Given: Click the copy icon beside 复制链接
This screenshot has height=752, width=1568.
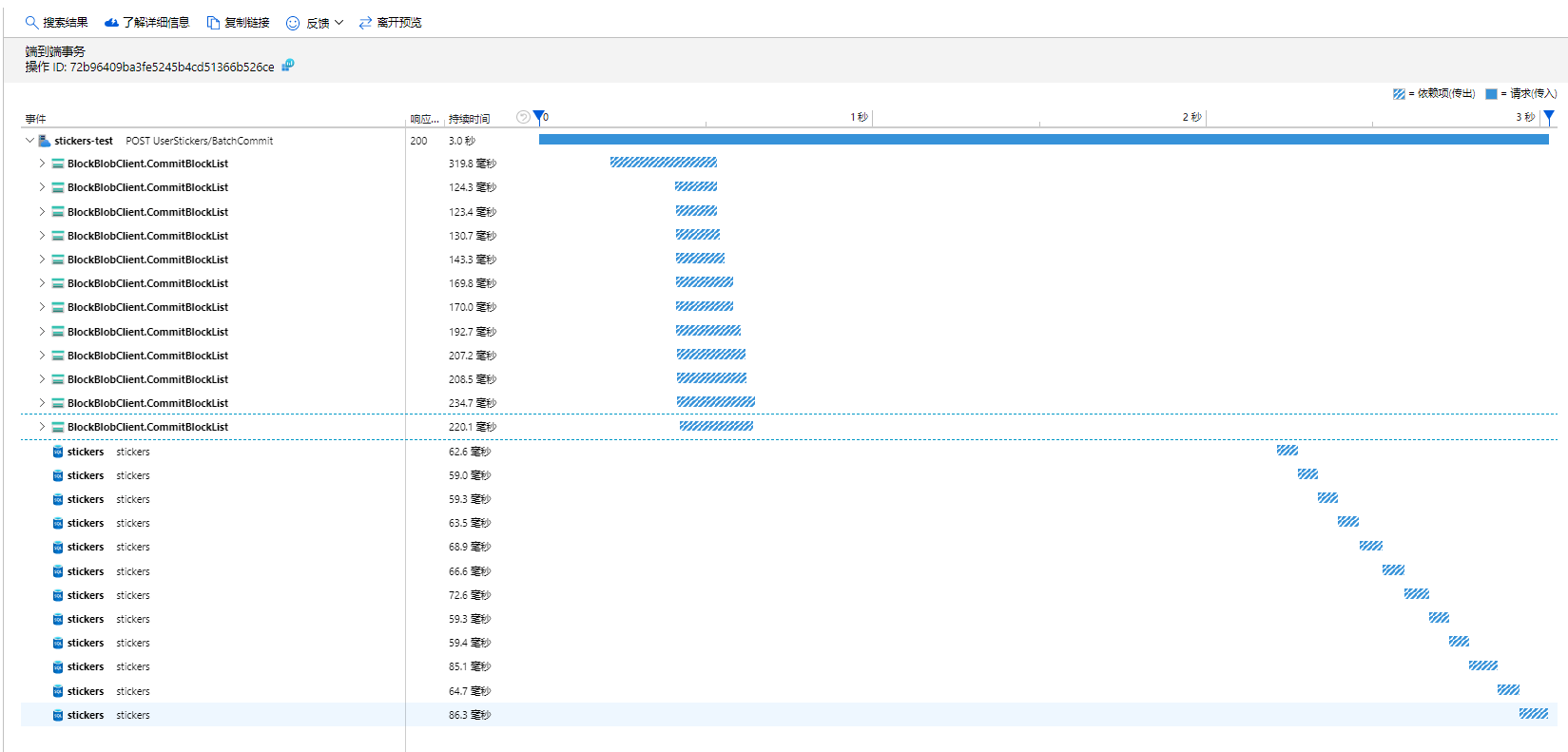Looking at the screenshot, I should pos(214,22).
